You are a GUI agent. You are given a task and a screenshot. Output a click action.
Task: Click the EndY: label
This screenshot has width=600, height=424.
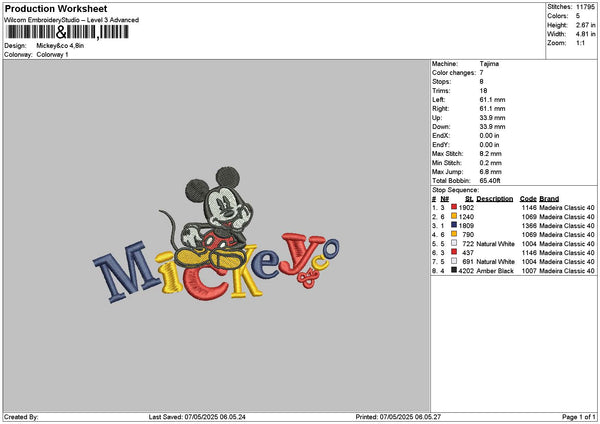point(440,145)
